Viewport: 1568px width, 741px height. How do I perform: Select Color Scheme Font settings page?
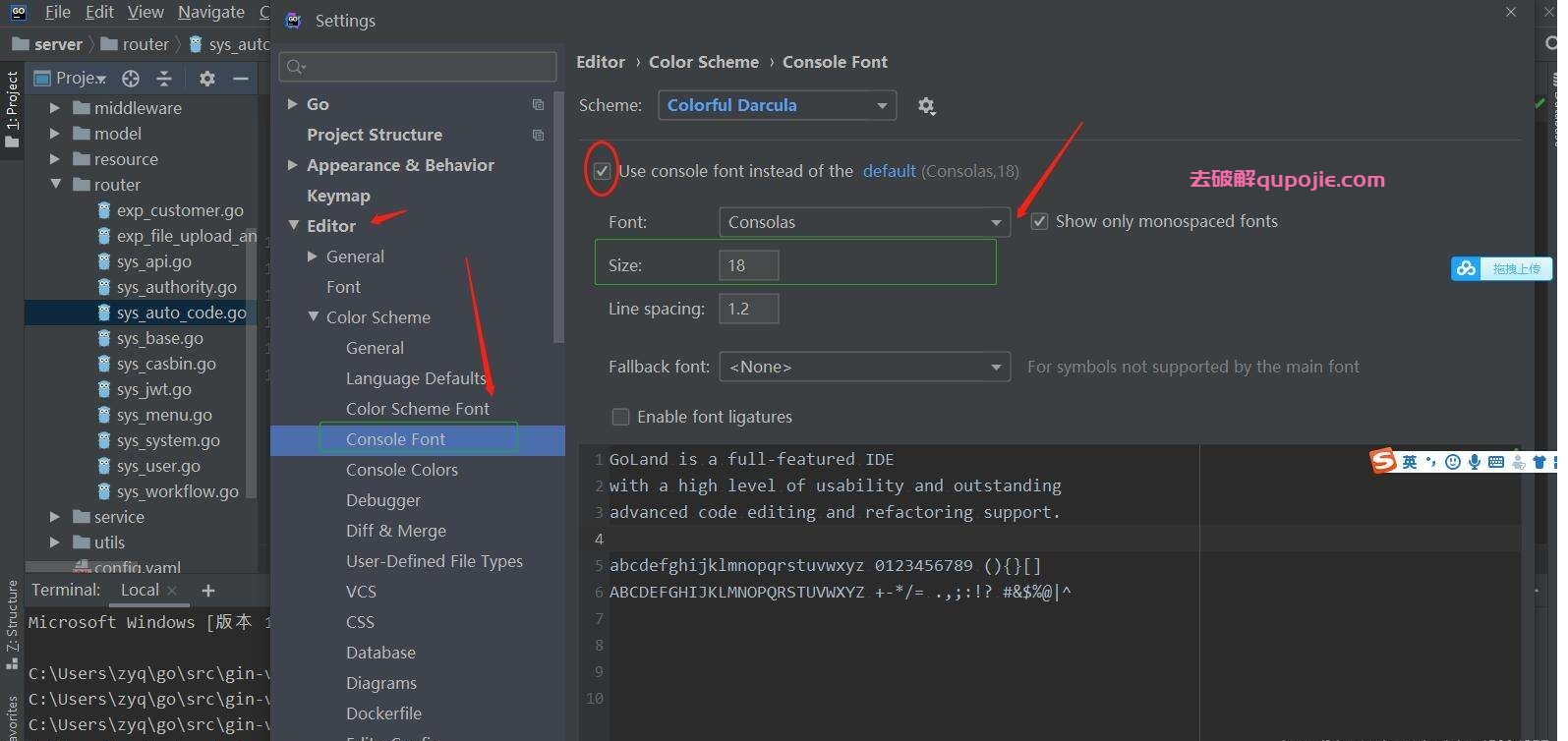(418, 409)
